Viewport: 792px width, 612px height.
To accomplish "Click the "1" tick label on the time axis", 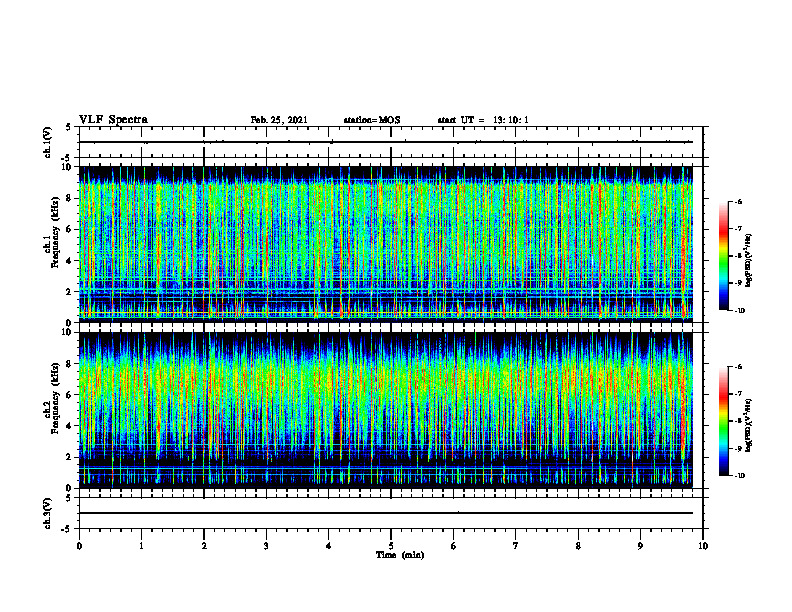I will 141,546.
